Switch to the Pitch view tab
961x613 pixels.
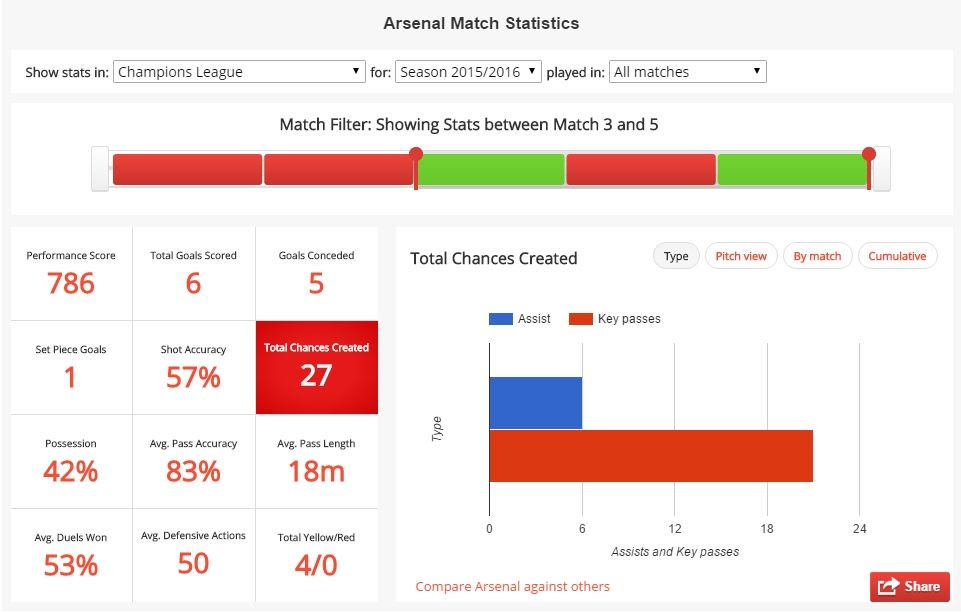(741, 256)
